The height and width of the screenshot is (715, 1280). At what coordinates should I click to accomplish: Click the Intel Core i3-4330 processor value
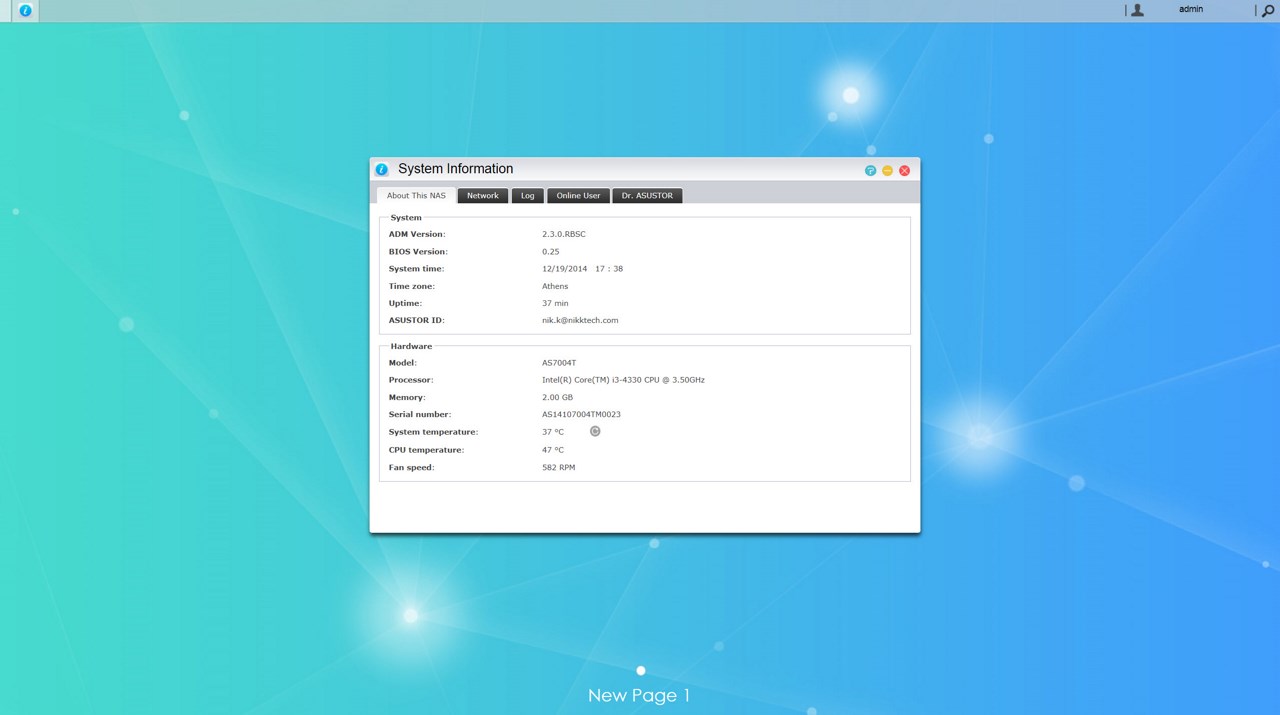623,380
